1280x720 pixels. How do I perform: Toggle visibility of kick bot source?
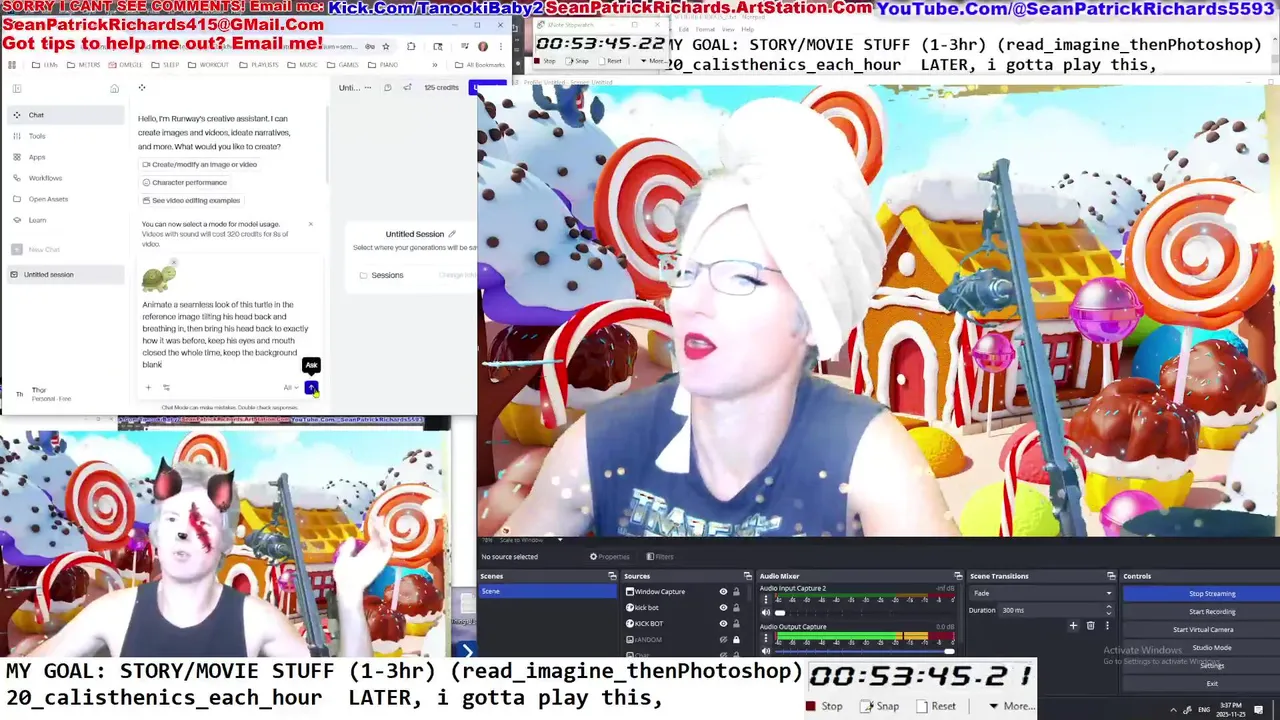[x=723, y=608]
